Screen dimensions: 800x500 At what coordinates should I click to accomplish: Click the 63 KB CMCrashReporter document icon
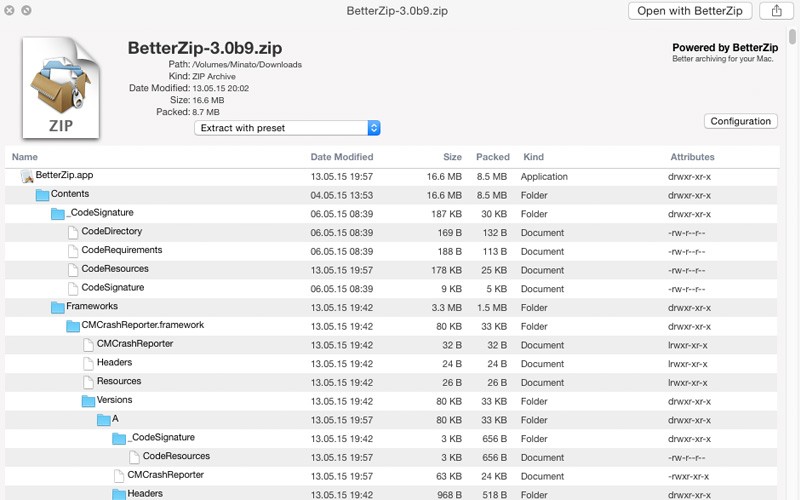coord(119,476)
